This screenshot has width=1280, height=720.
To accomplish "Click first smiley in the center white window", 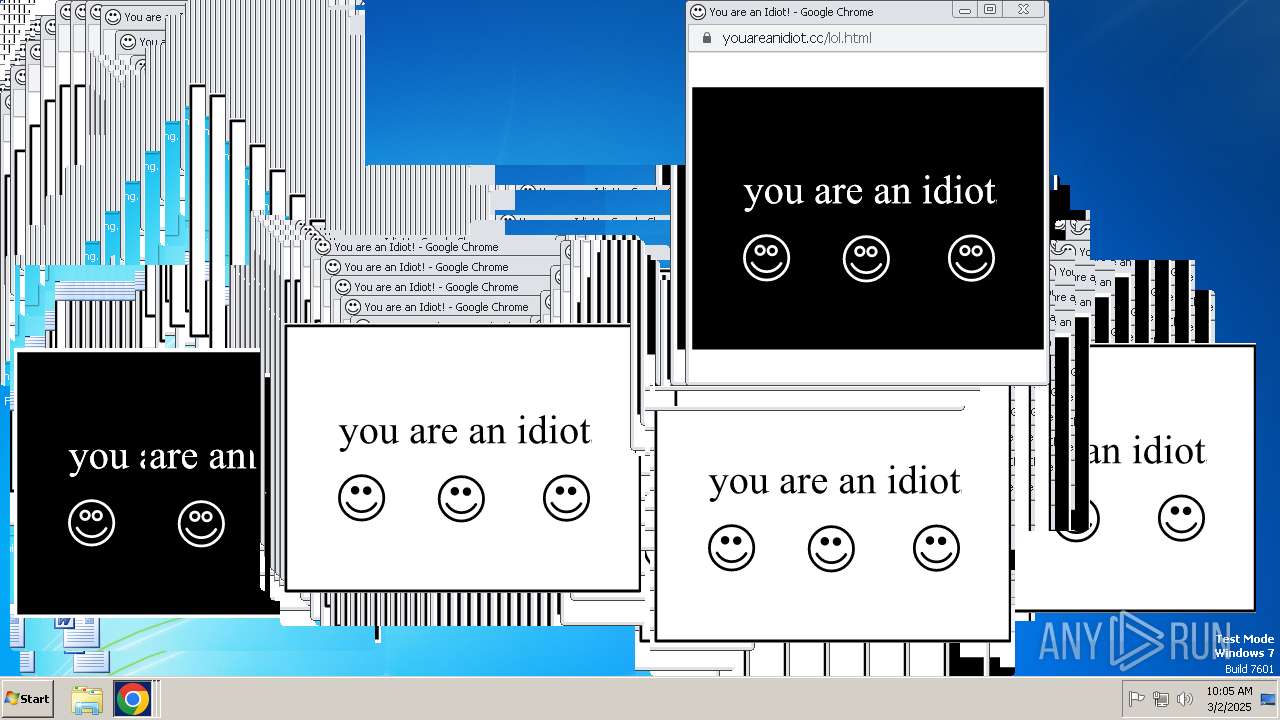I will [x=361, y=498].
